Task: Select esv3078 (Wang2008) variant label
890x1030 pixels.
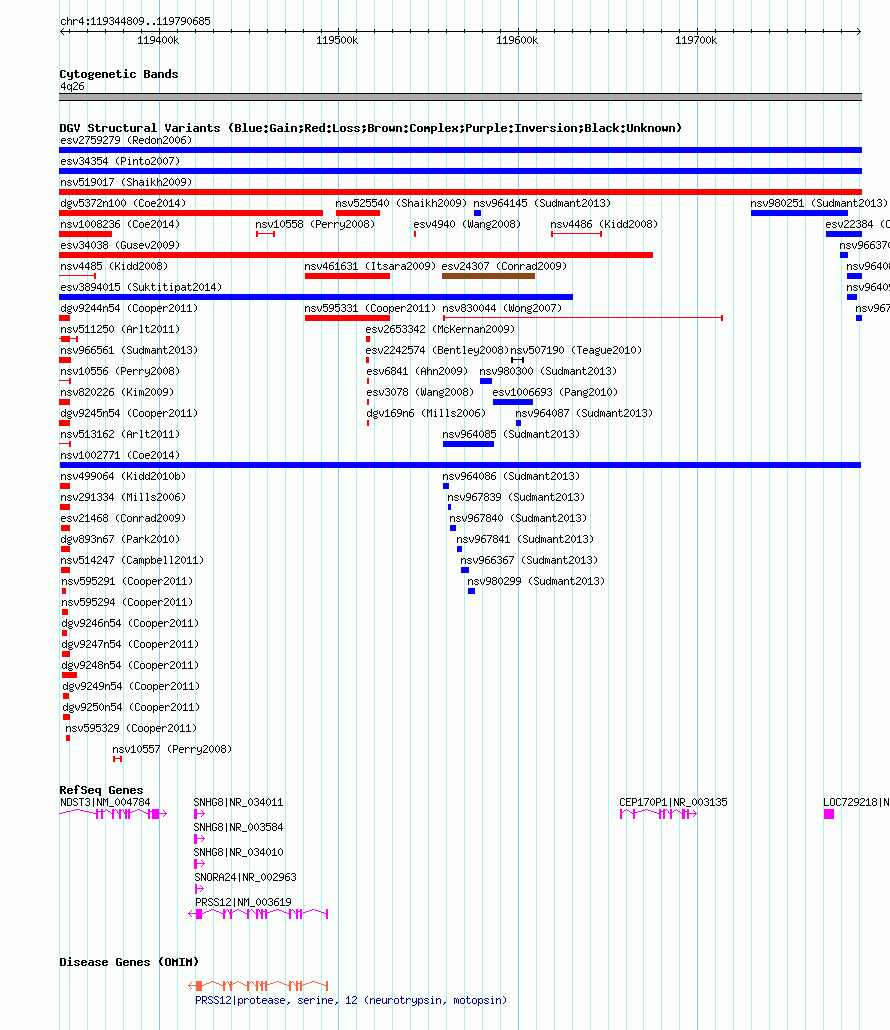Action: point(420,392)
